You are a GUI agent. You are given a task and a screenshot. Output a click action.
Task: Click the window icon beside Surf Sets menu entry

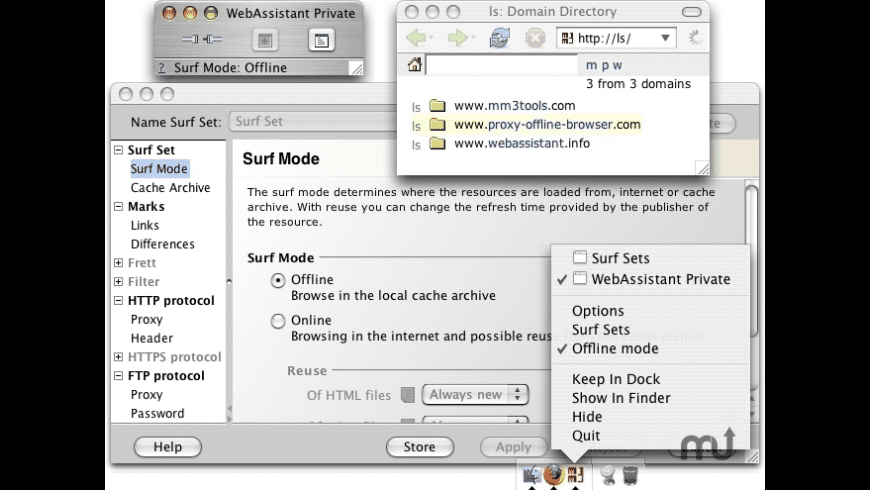click(x=579, y=257)
